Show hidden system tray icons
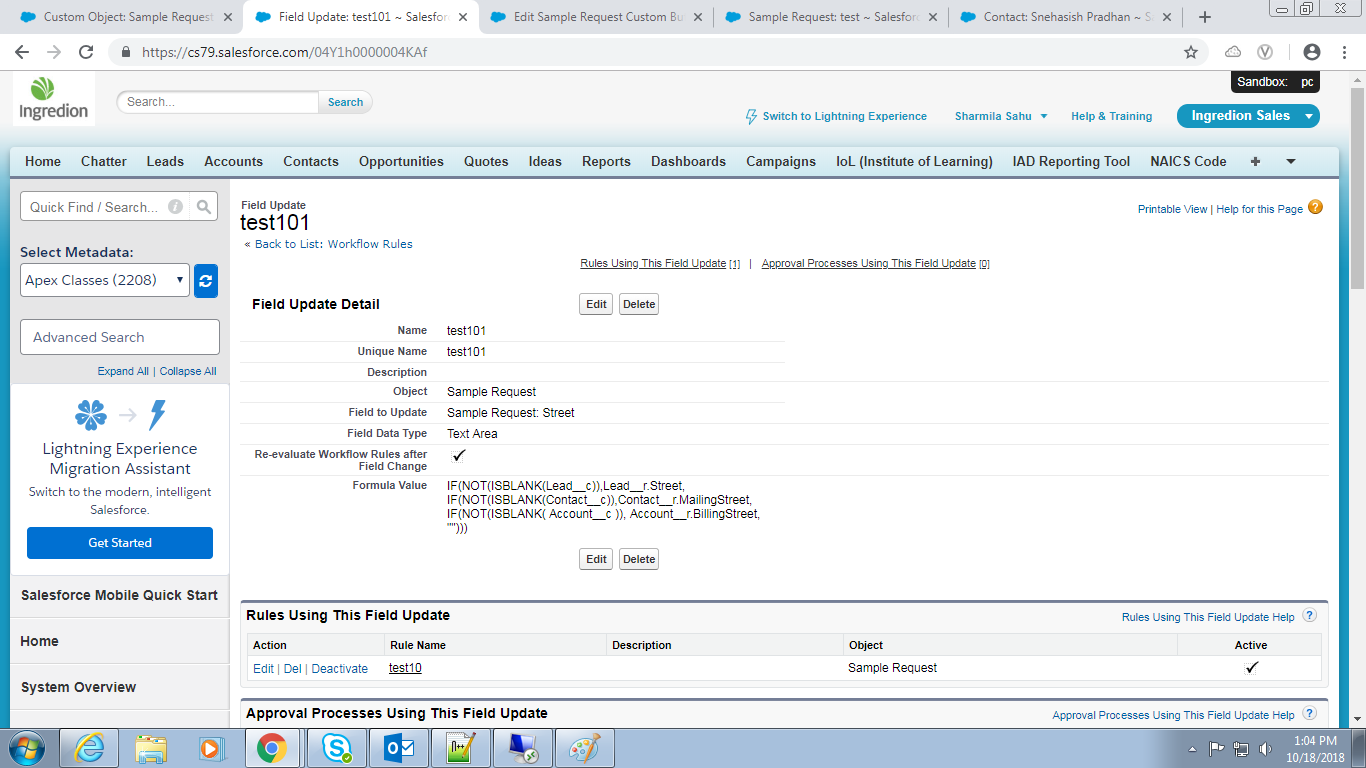 (x=1192, y=748)
